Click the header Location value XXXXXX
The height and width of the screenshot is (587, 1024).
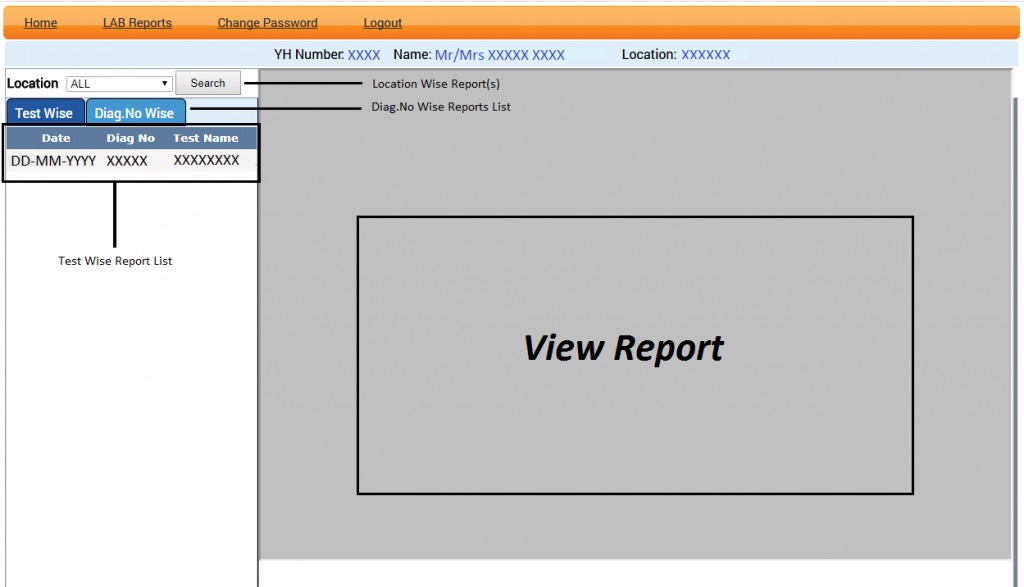coord(705,55)
